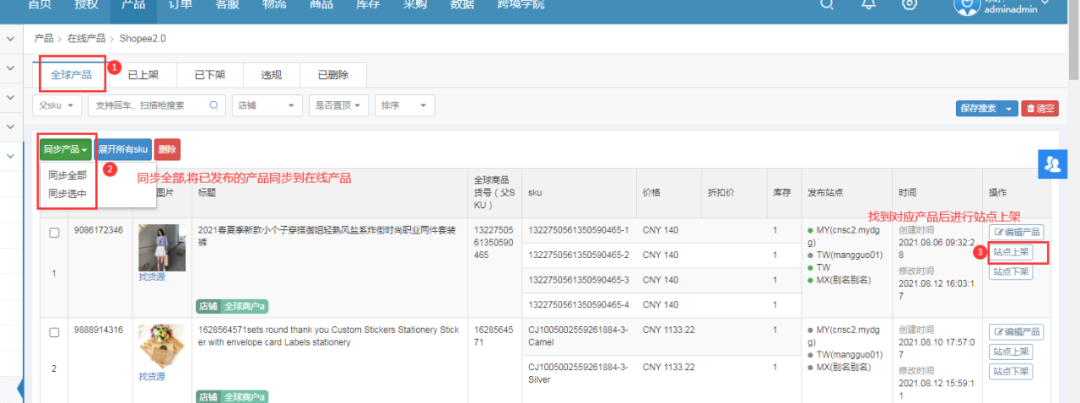Screen dimensions: 1080x403
Task: Click the first product's thumbnail image
Action: (x=155, y=247)
